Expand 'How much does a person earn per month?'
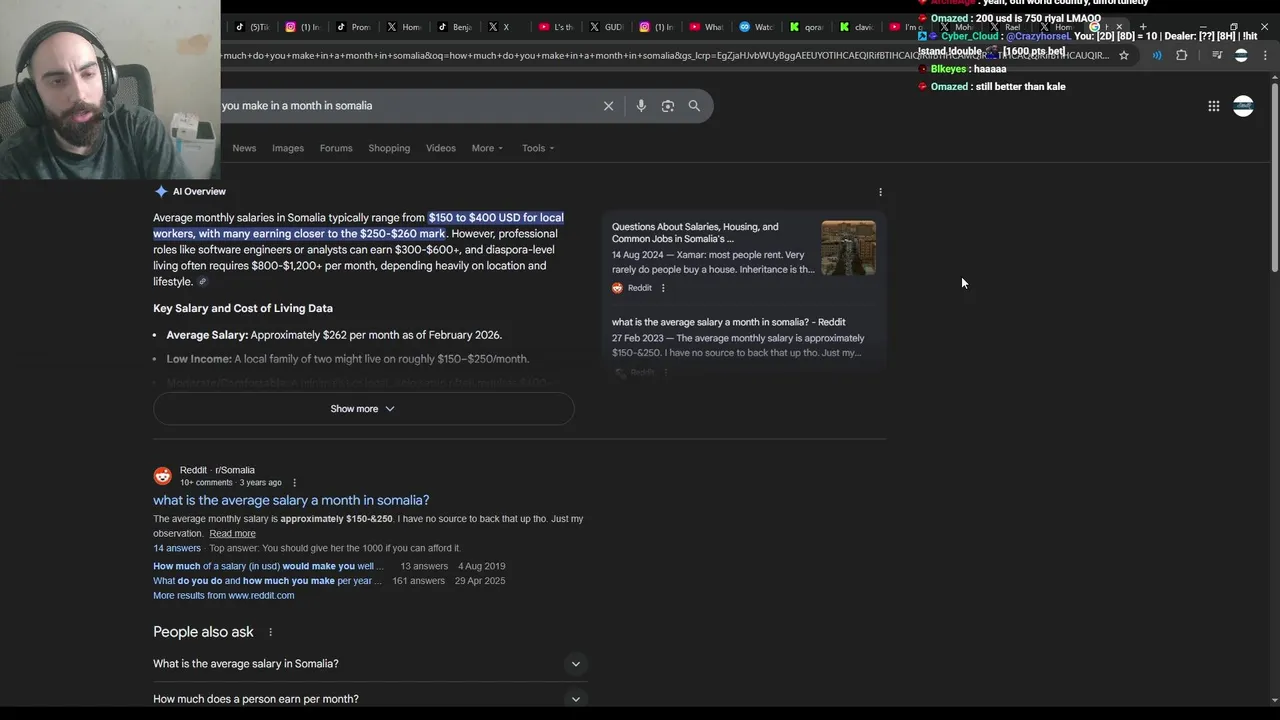This screenshot has width=1280, height=720. click(370, 699)
